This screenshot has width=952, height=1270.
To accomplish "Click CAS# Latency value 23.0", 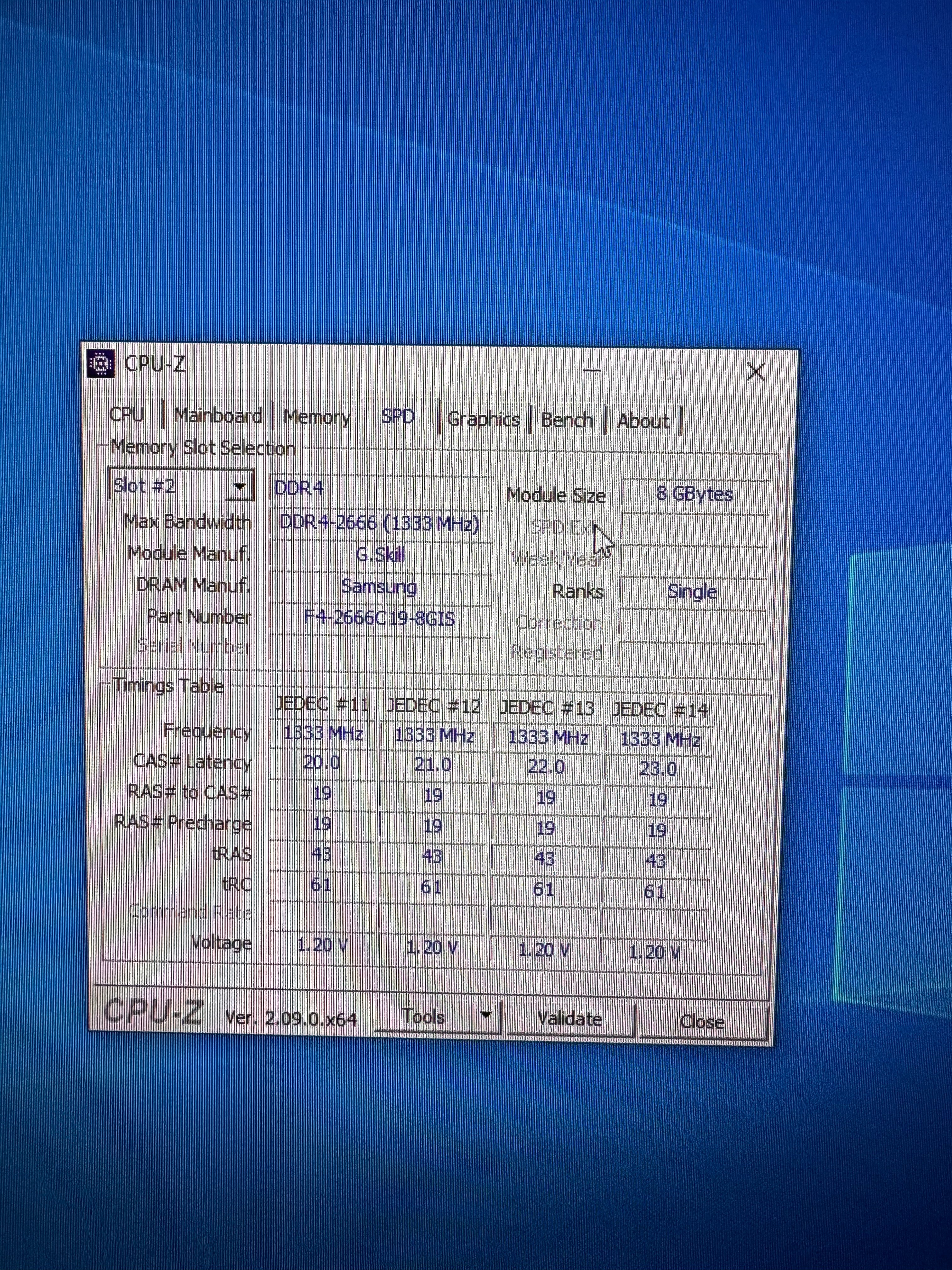I will click(658, 769).
